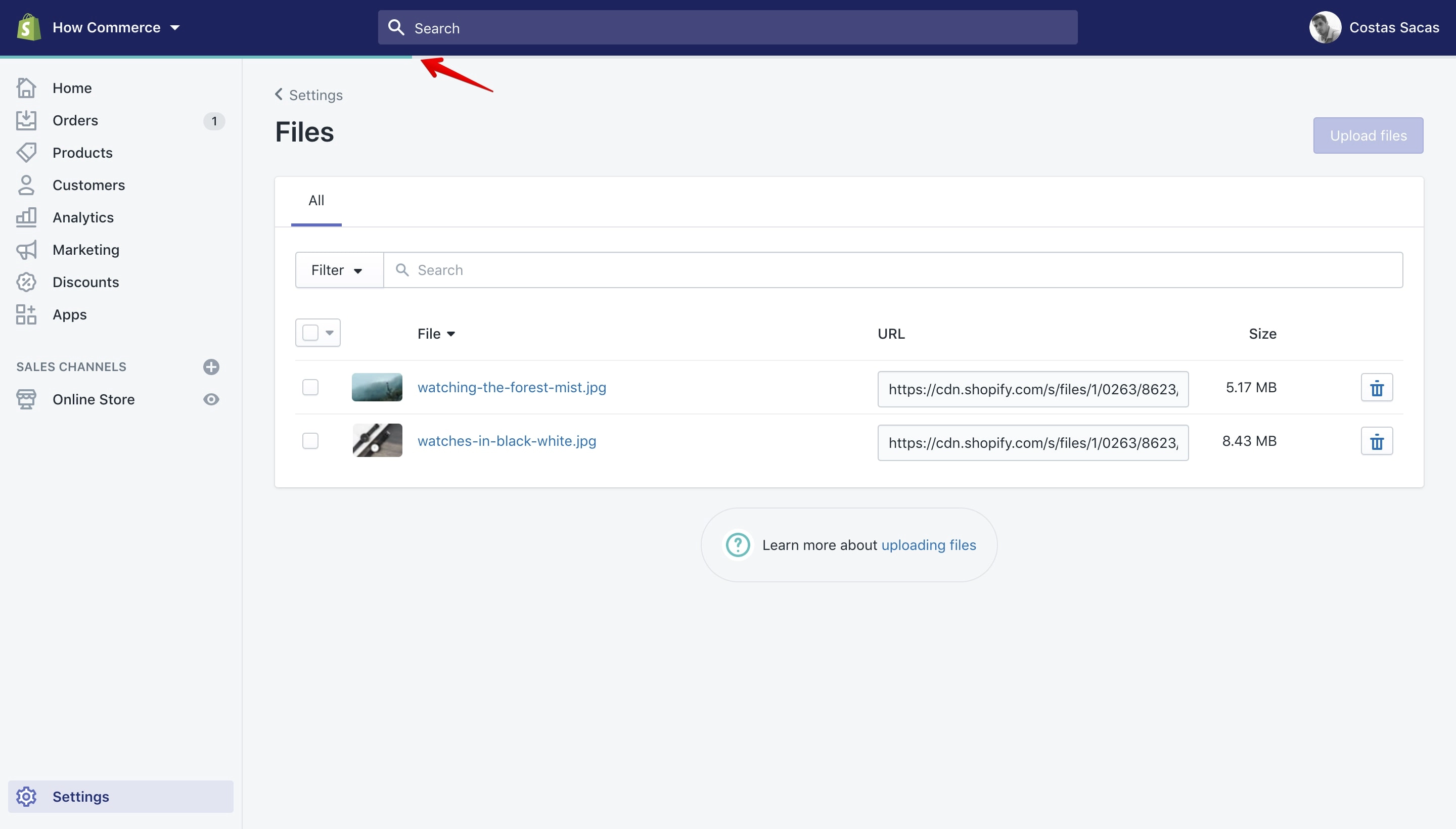Click the Apps grid icon
This screenshot has height=829, width=1456.
(x=26, y=315)
